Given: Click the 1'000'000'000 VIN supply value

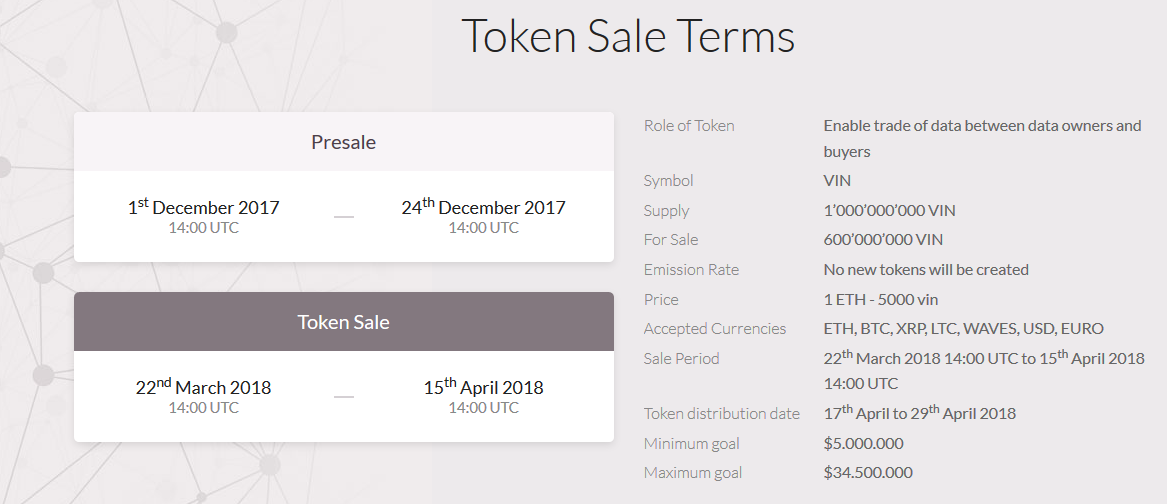Looking at the screenshot, I should point(889,210).
